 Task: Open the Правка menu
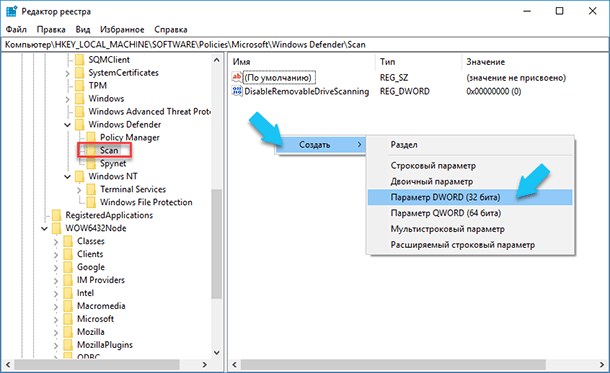[x=51, y=30]
